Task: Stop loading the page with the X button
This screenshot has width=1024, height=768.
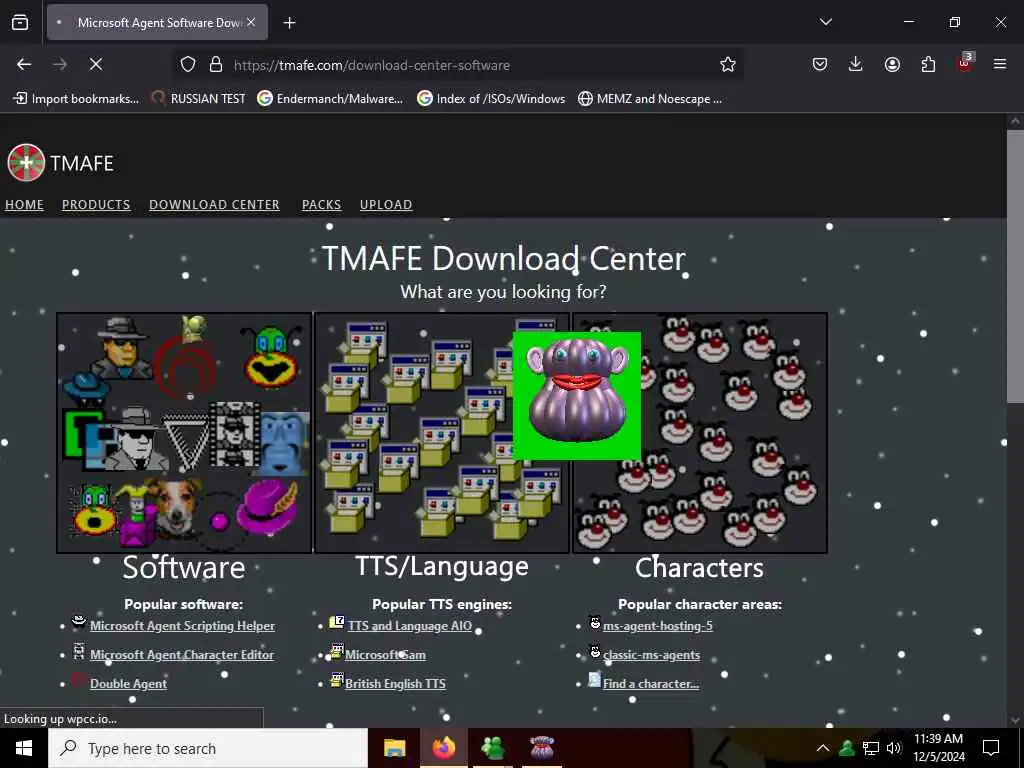Action: point(95,64)
